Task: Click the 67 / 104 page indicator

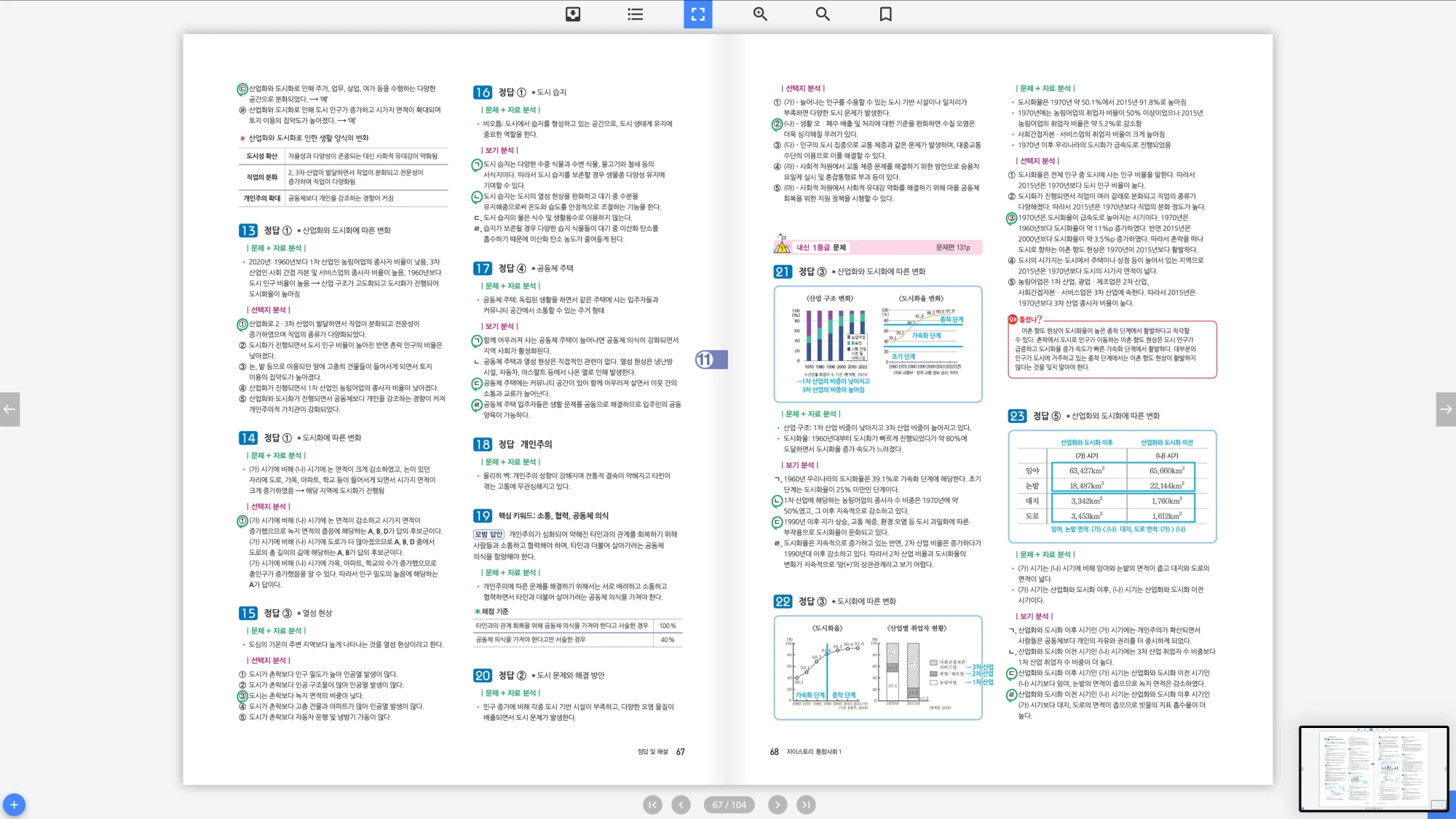Action: (x=729, y=804)
